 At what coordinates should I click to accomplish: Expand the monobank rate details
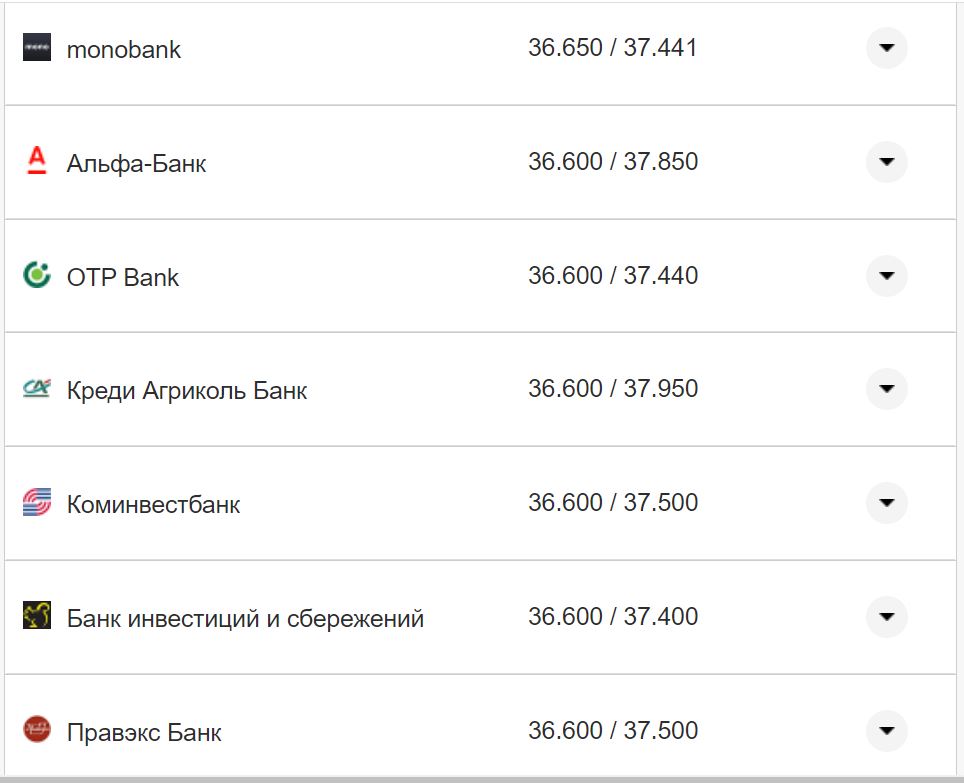886,47
